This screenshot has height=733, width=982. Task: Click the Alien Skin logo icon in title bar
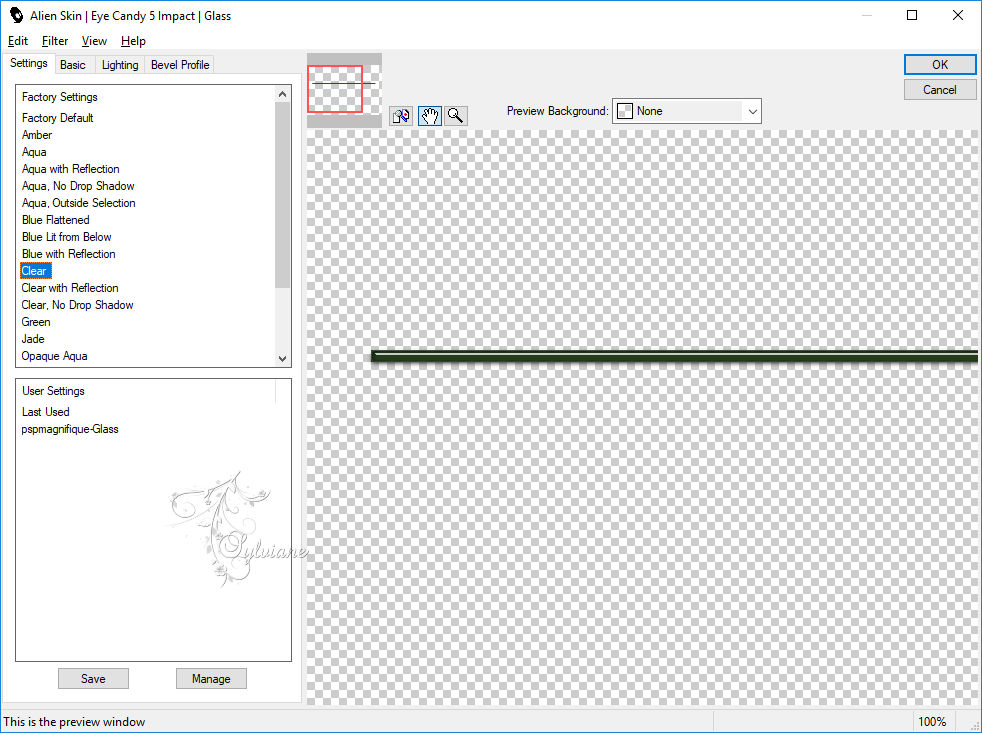[16, 16]
